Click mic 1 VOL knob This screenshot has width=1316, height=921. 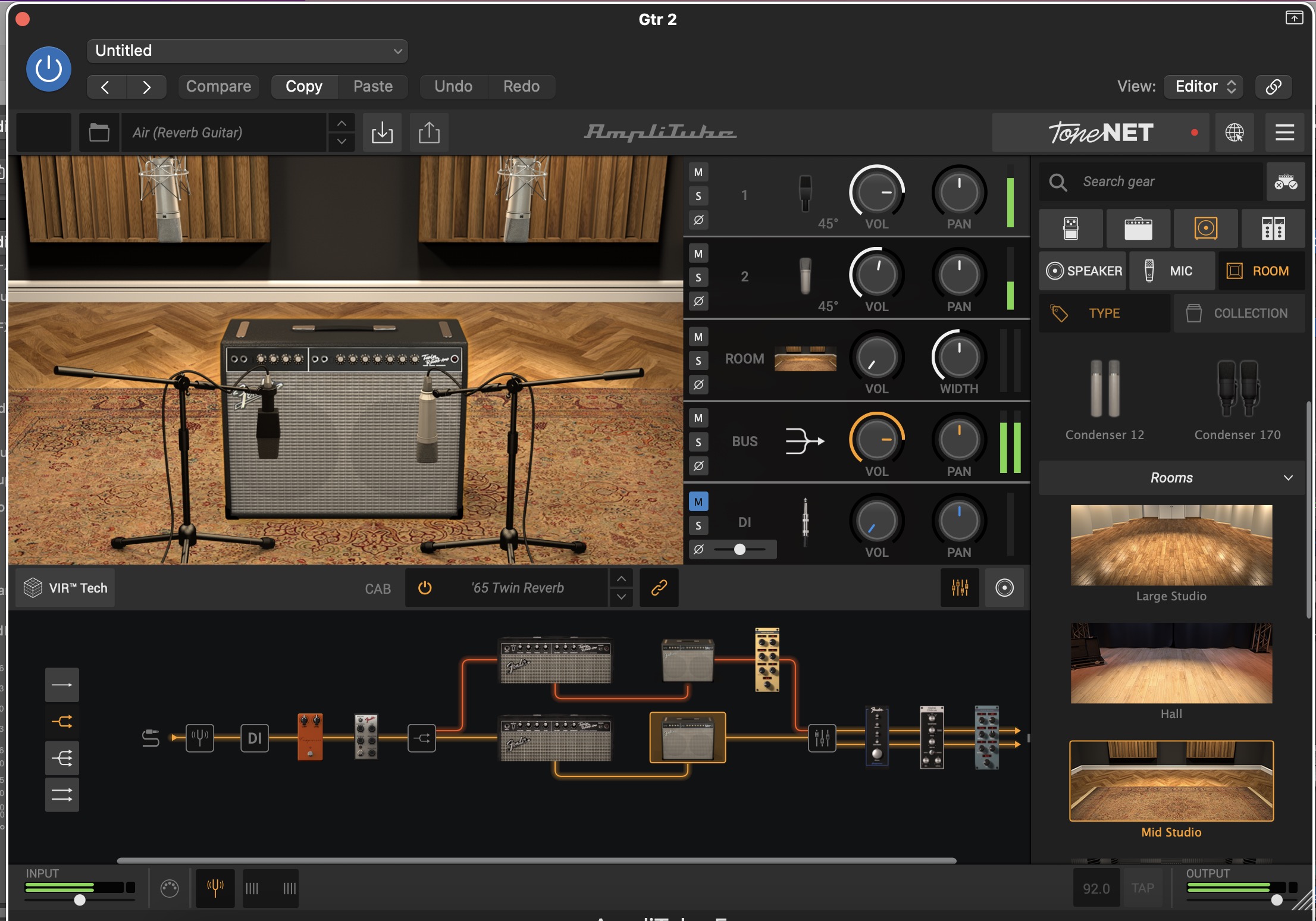tap(877, 192)
